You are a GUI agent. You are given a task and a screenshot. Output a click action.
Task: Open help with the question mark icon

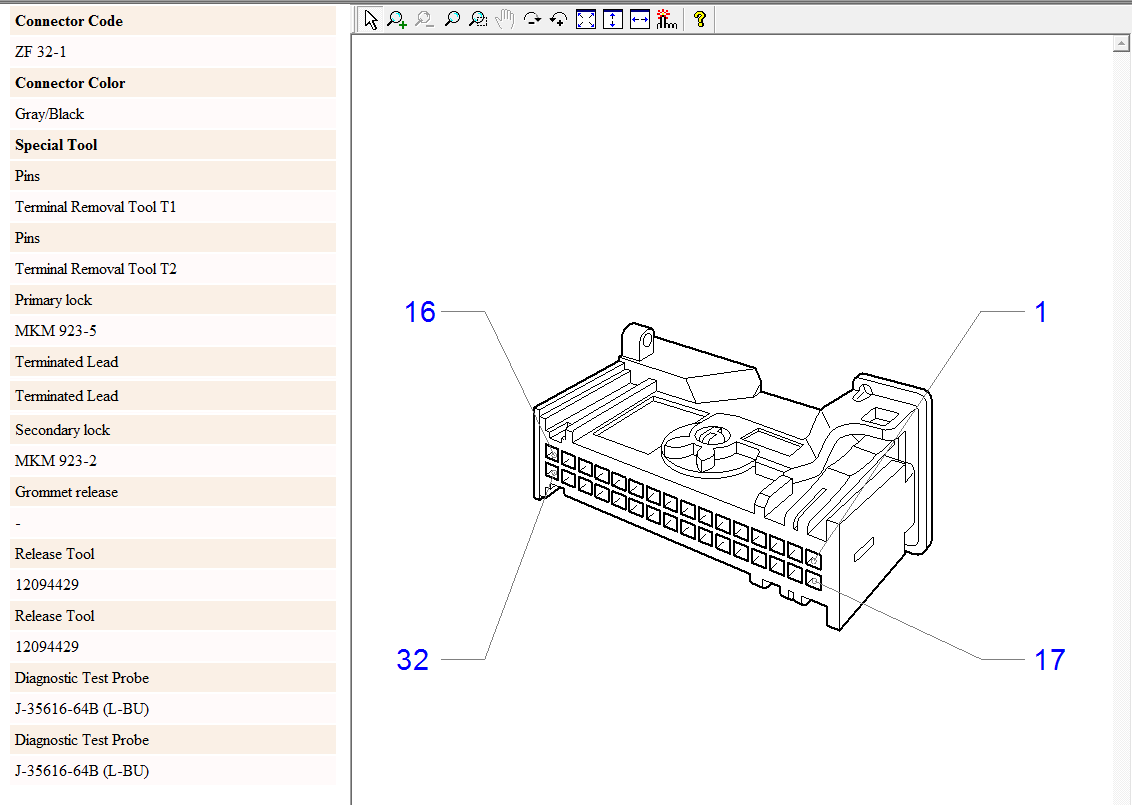pos(700,19)
